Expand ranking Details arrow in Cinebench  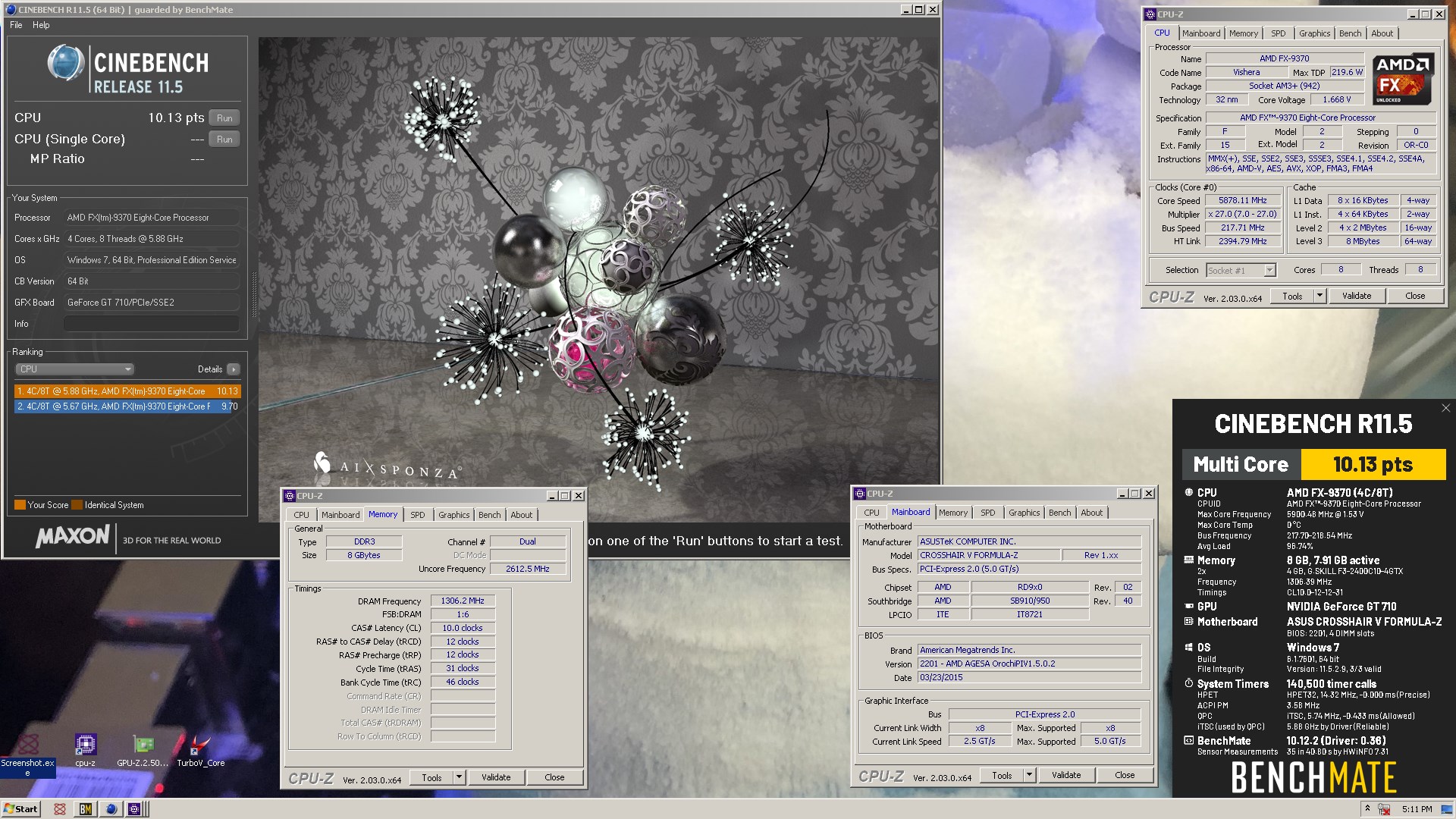(233, 369)
